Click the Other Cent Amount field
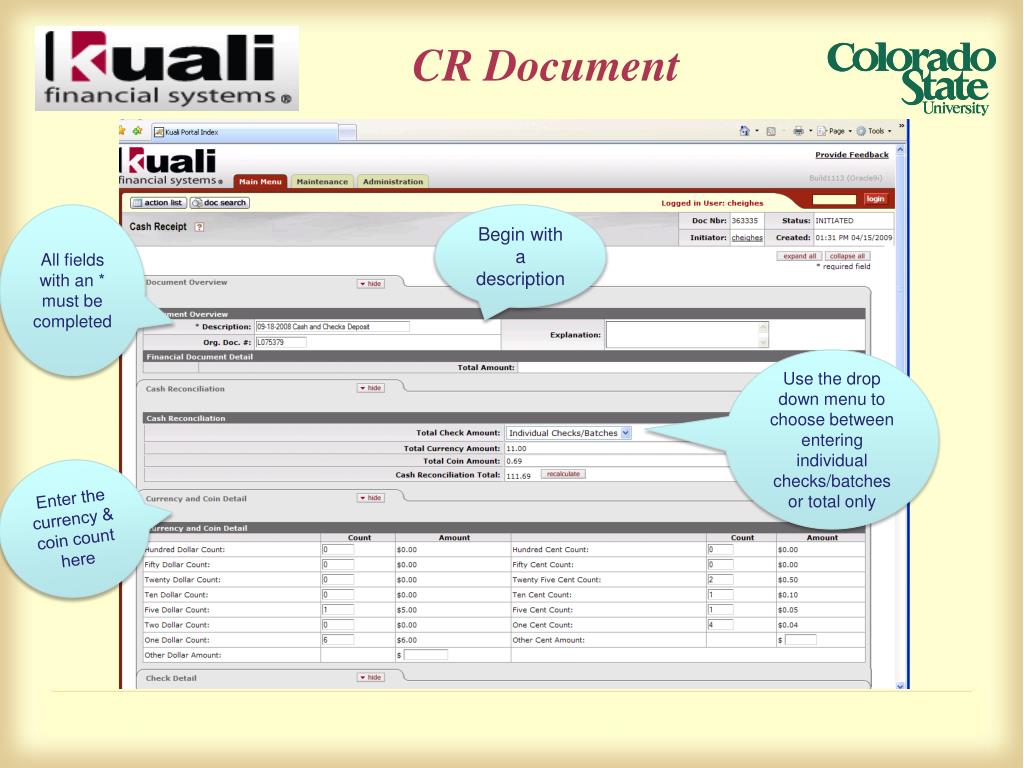 [x=800, y=640]
